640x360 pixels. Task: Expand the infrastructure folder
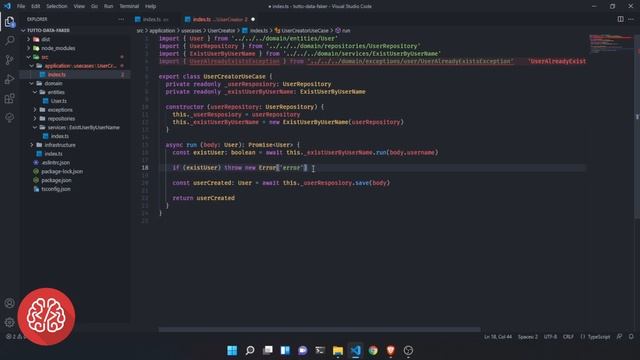coord(60,145)
